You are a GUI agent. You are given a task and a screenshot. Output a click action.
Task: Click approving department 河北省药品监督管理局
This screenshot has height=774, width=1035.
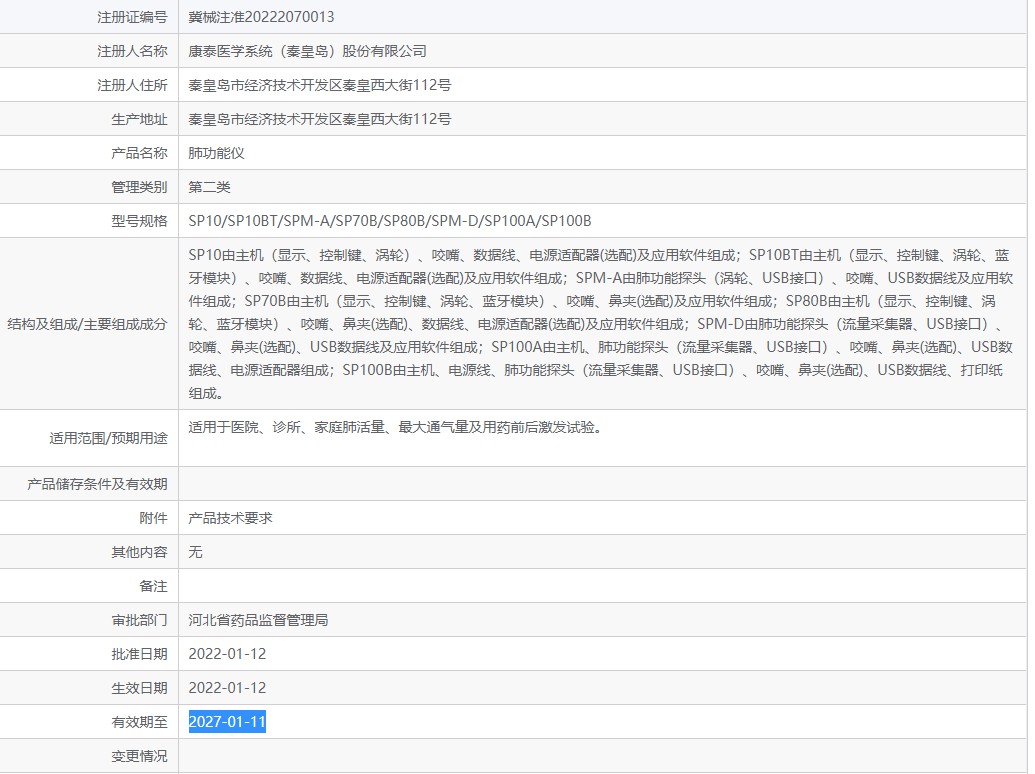tap(258, 620)
